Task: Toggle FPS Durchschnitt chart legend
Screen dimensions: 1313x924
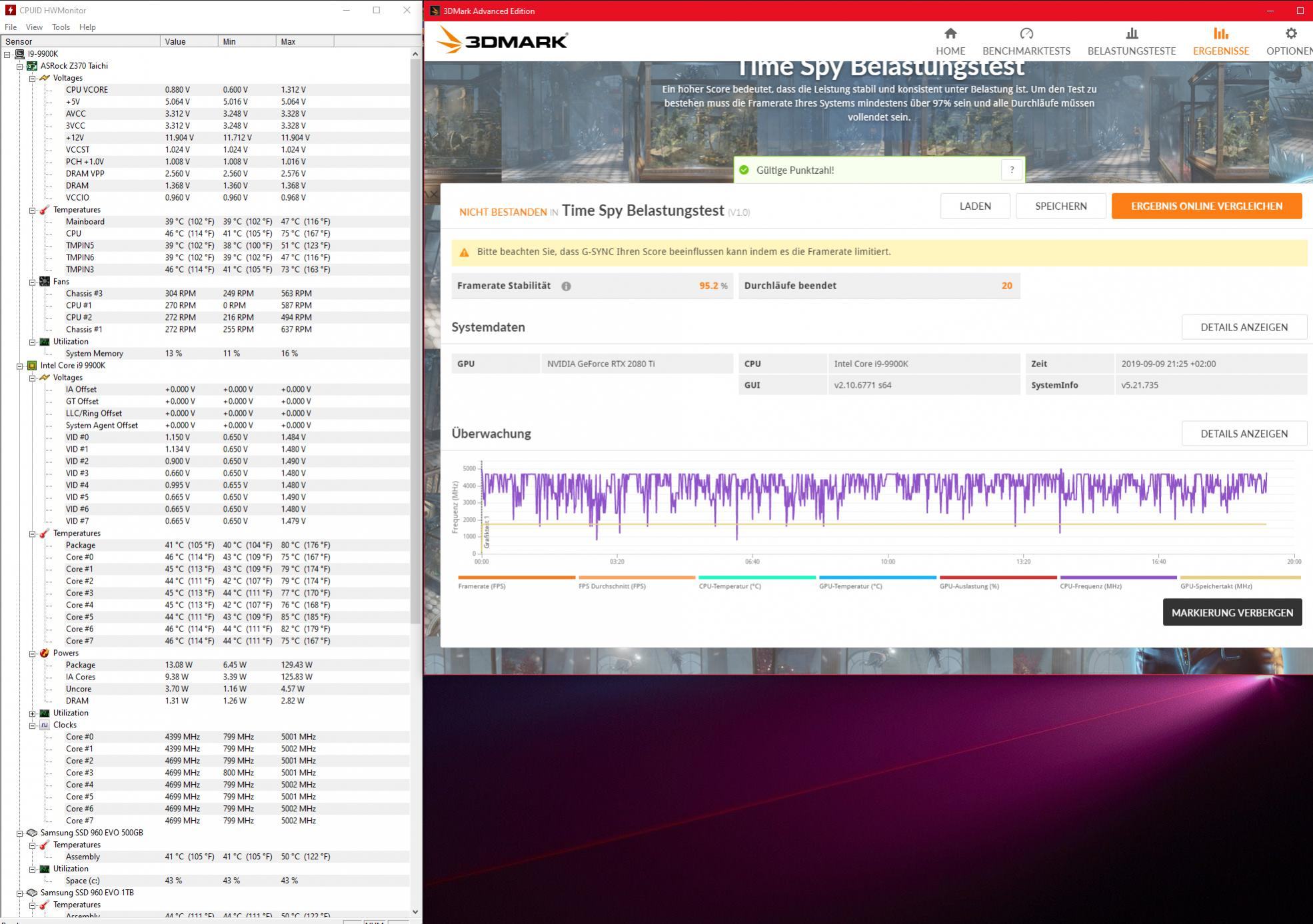Action: coord(637,582)
